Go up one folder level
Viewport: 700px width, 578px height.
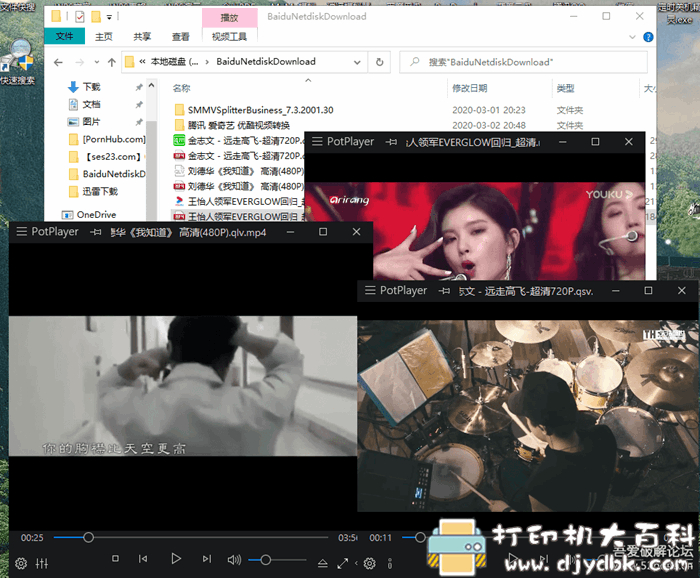tap(112, 62)
